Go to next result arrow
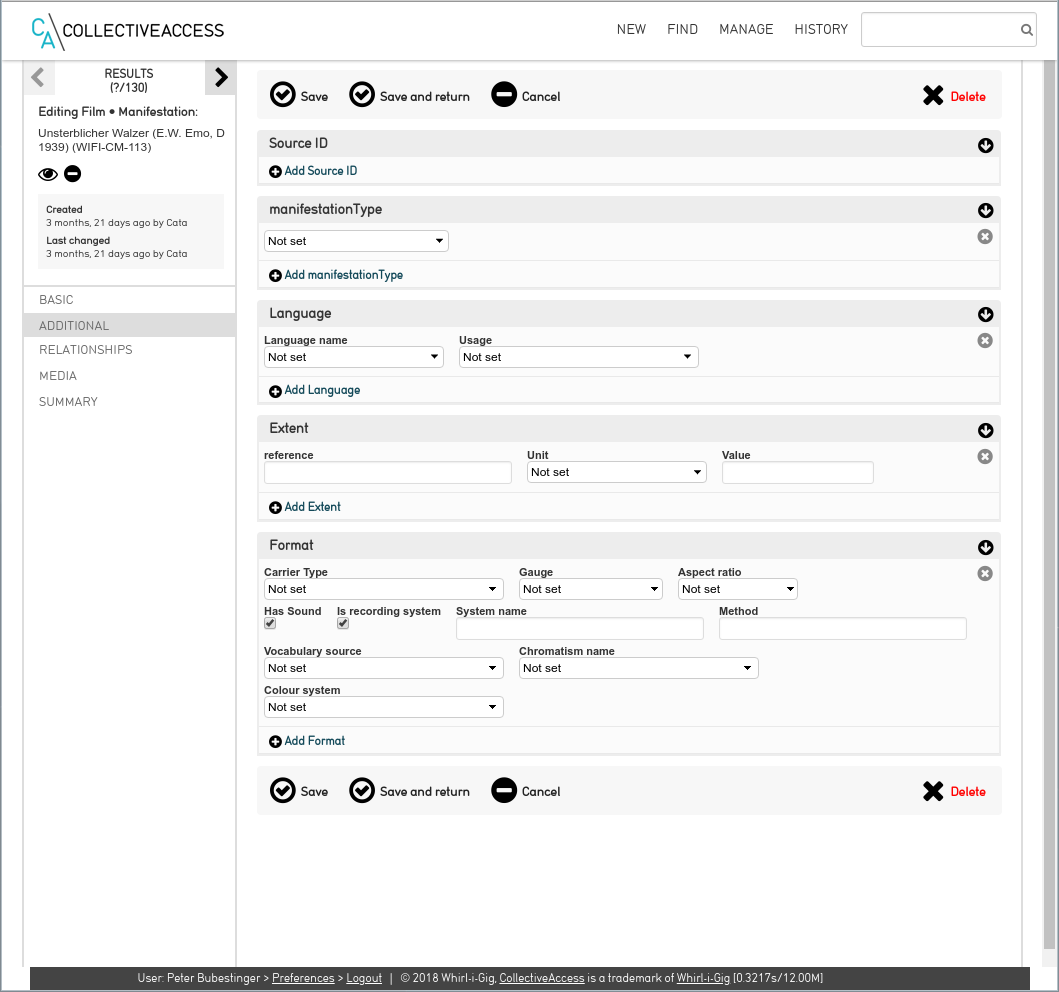1059x992 pixels. click(x=221, y=77)
